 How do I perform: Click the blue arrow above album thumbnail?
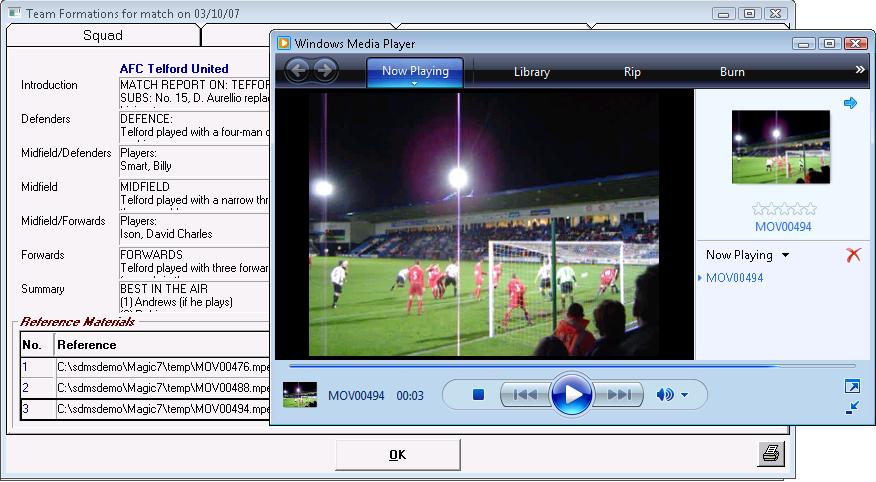850,103
